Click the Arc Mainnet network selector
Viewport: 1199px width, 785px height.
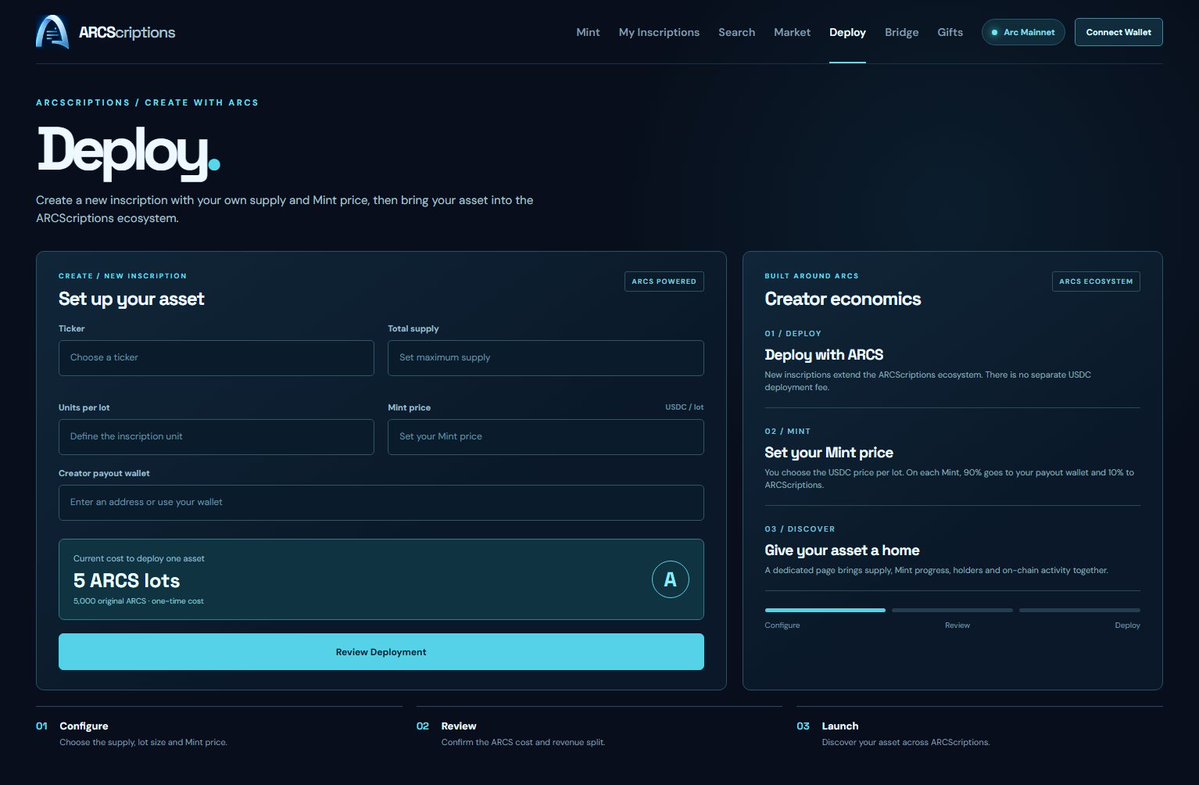pyautogui.click(x=1023, y=32)
